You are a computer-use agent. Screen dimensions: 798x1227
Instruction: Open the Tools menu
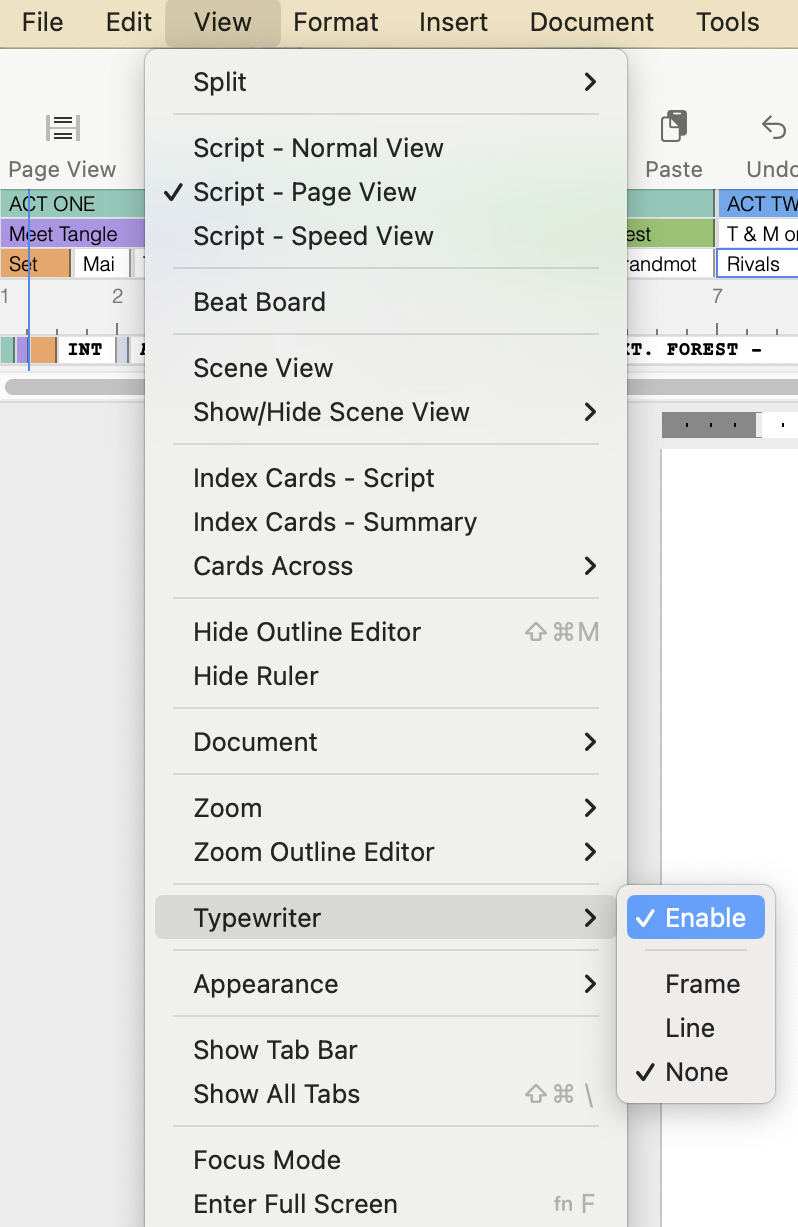[728, 22]
